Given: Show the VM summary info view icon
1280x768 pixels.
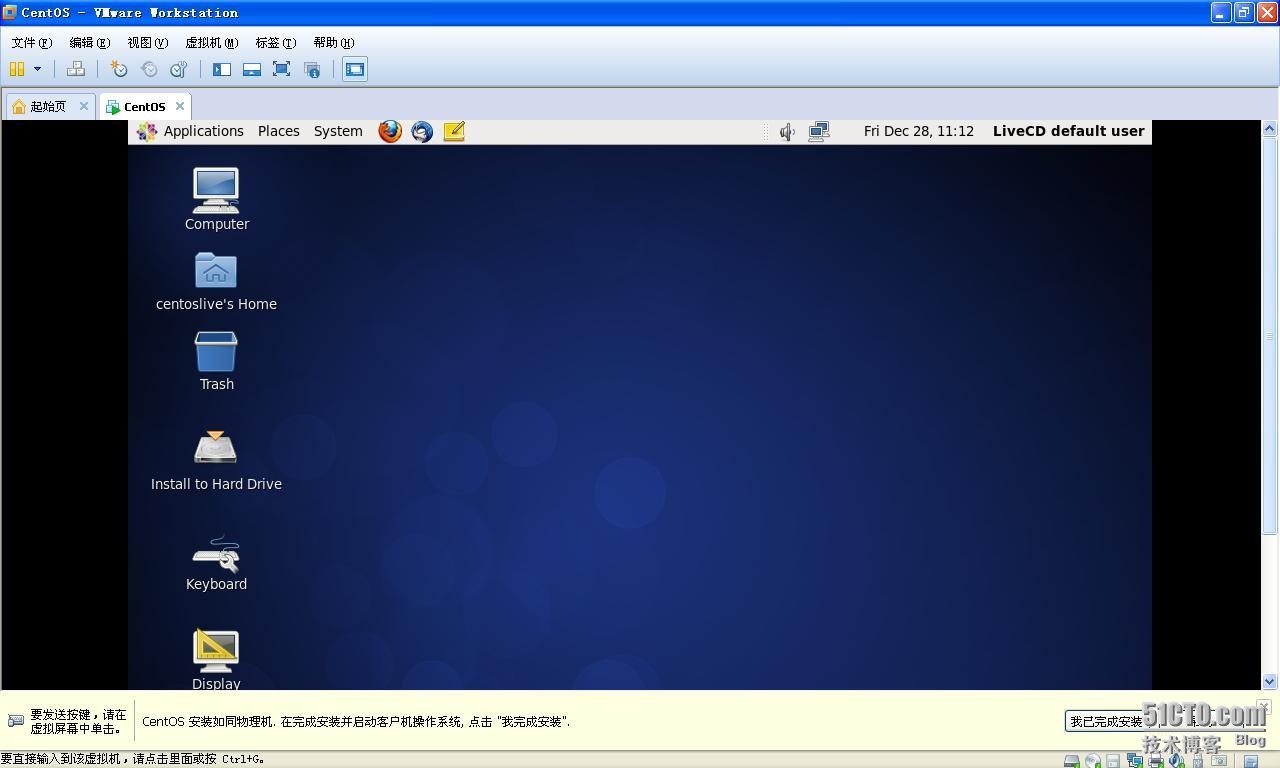Looking at the screenshot, I should pyautogui.click(x=312, y=69).
